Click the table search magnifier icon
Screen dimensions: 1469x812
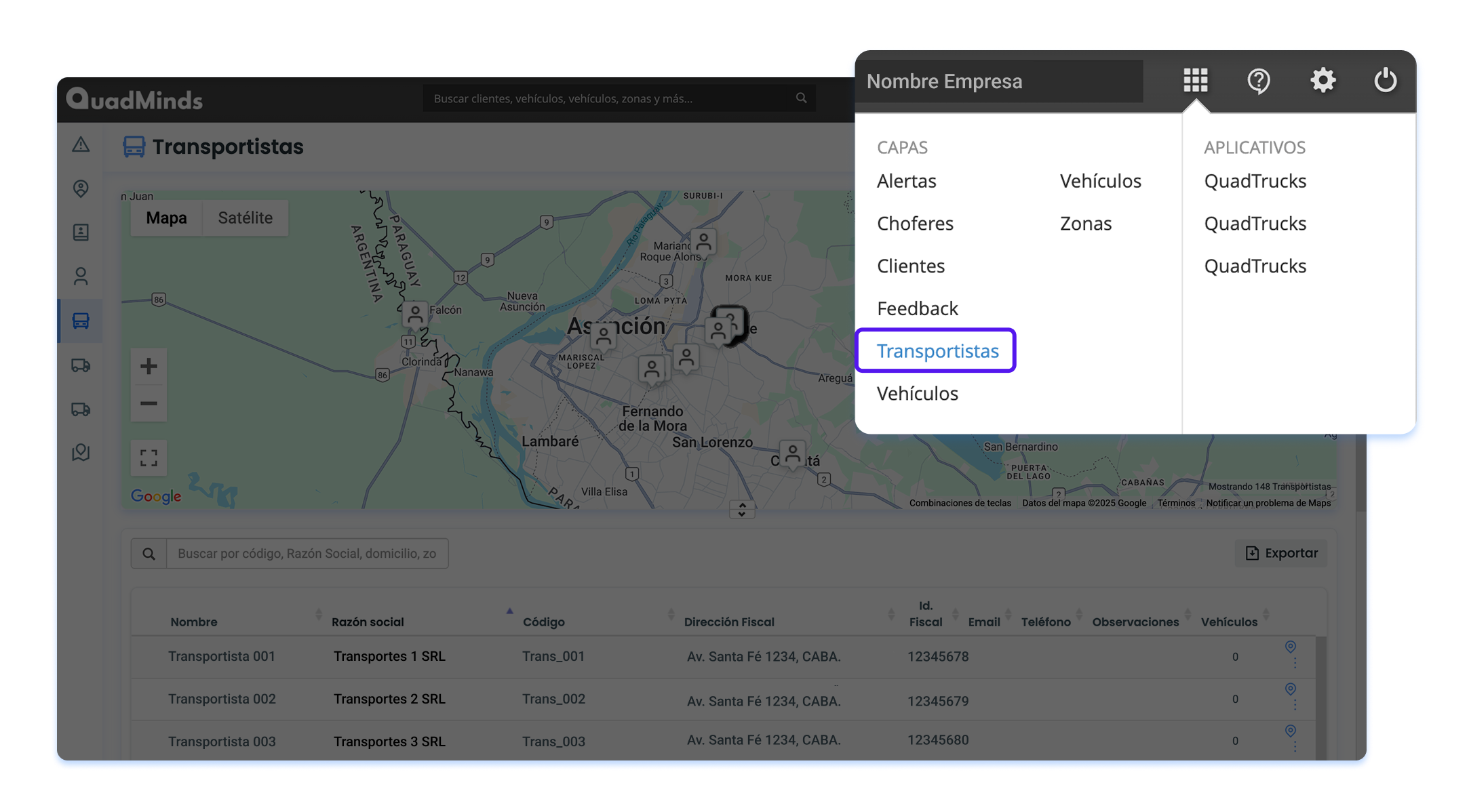pyautogui.click(x=149, y=554)
